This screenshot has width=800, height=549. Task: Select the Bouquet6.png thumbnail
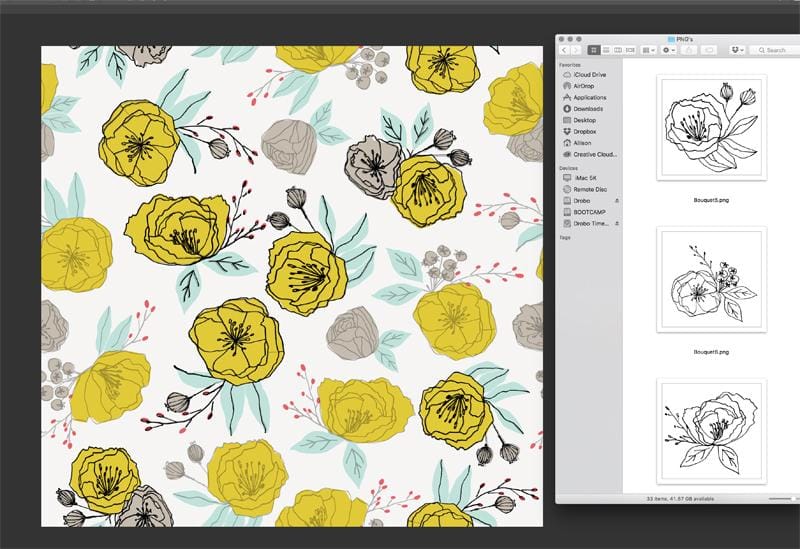click(711, 280)
